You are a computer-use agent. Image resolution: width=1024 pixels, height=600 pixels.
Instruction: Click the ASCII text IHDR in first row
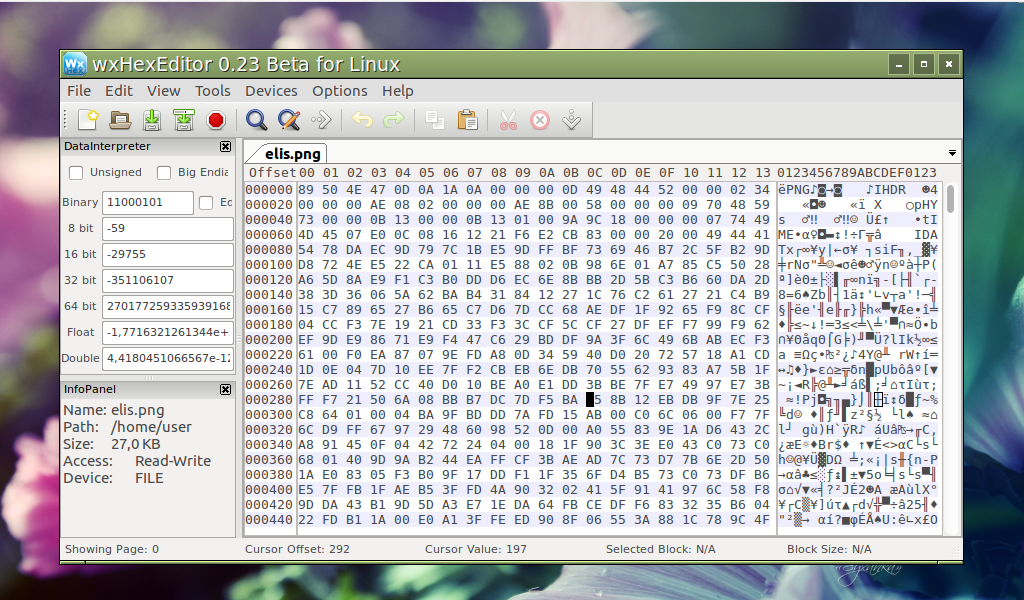[x=890, y=190]
